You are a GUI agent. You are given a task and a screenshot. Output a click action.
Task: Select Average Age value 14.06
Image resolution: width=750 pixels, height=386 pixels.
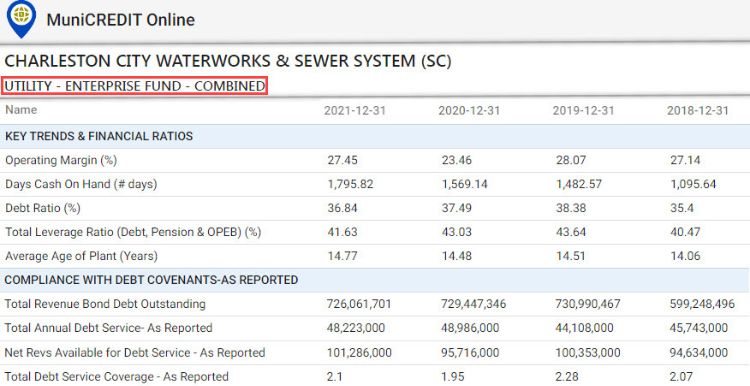tap(685, 256)
